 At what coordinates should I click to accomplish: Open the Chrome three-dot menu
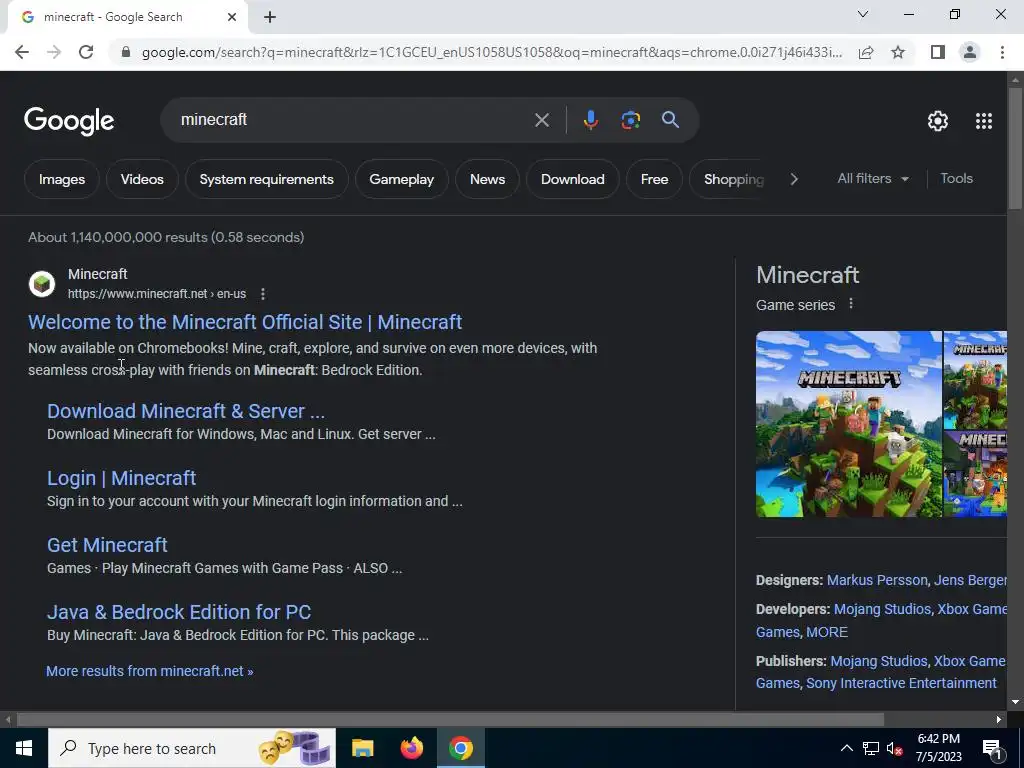1002,52
